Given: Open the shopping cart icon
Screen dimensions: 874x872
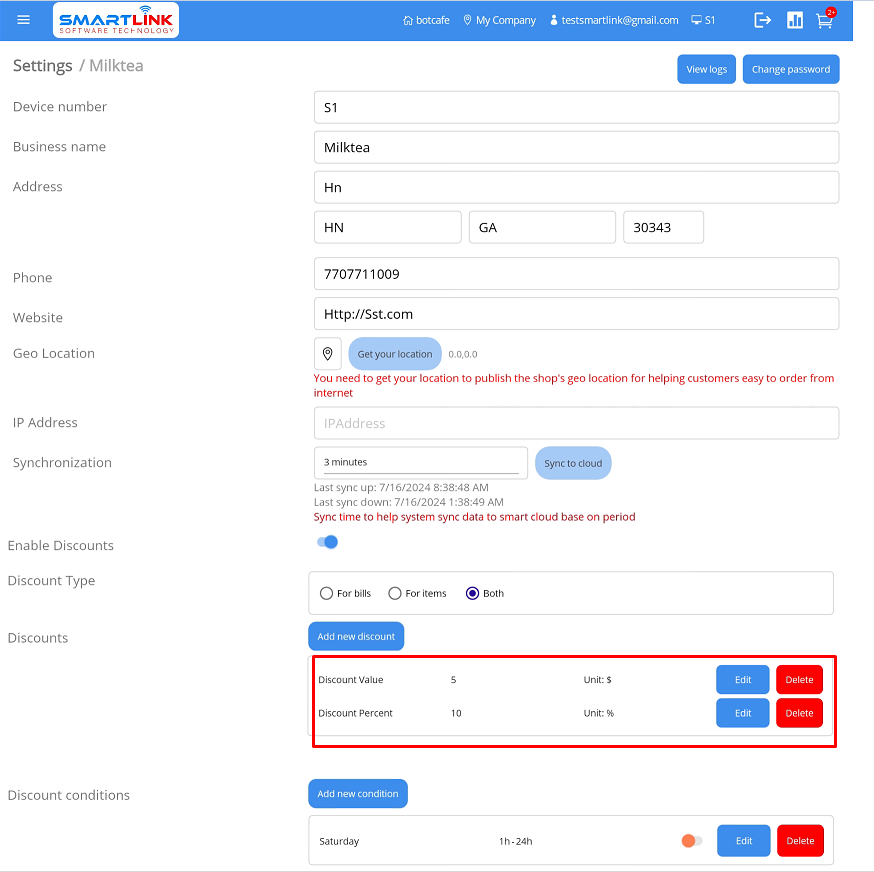Looking at the screenshot, I should coord(824,20).
